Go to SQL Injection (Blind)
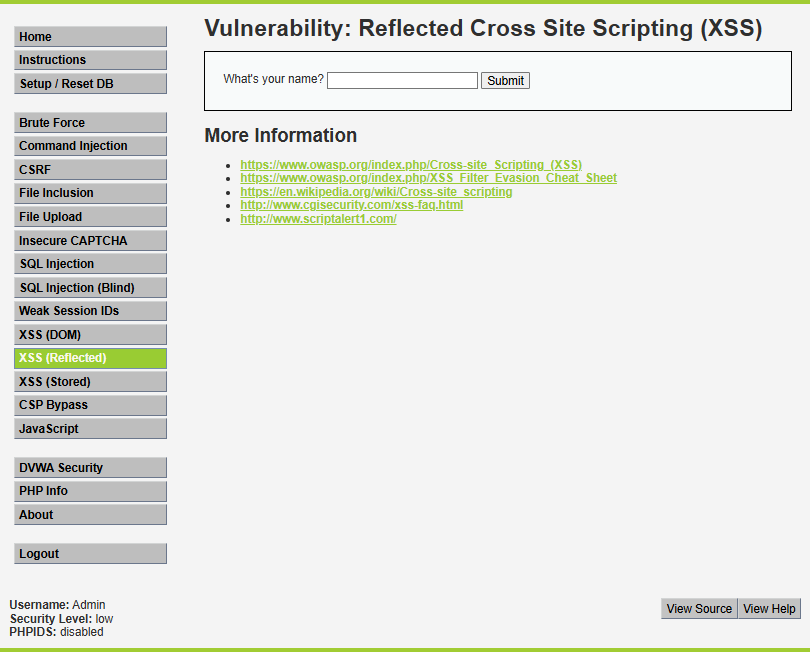This screenshot has height=652, width=810. 90,288
